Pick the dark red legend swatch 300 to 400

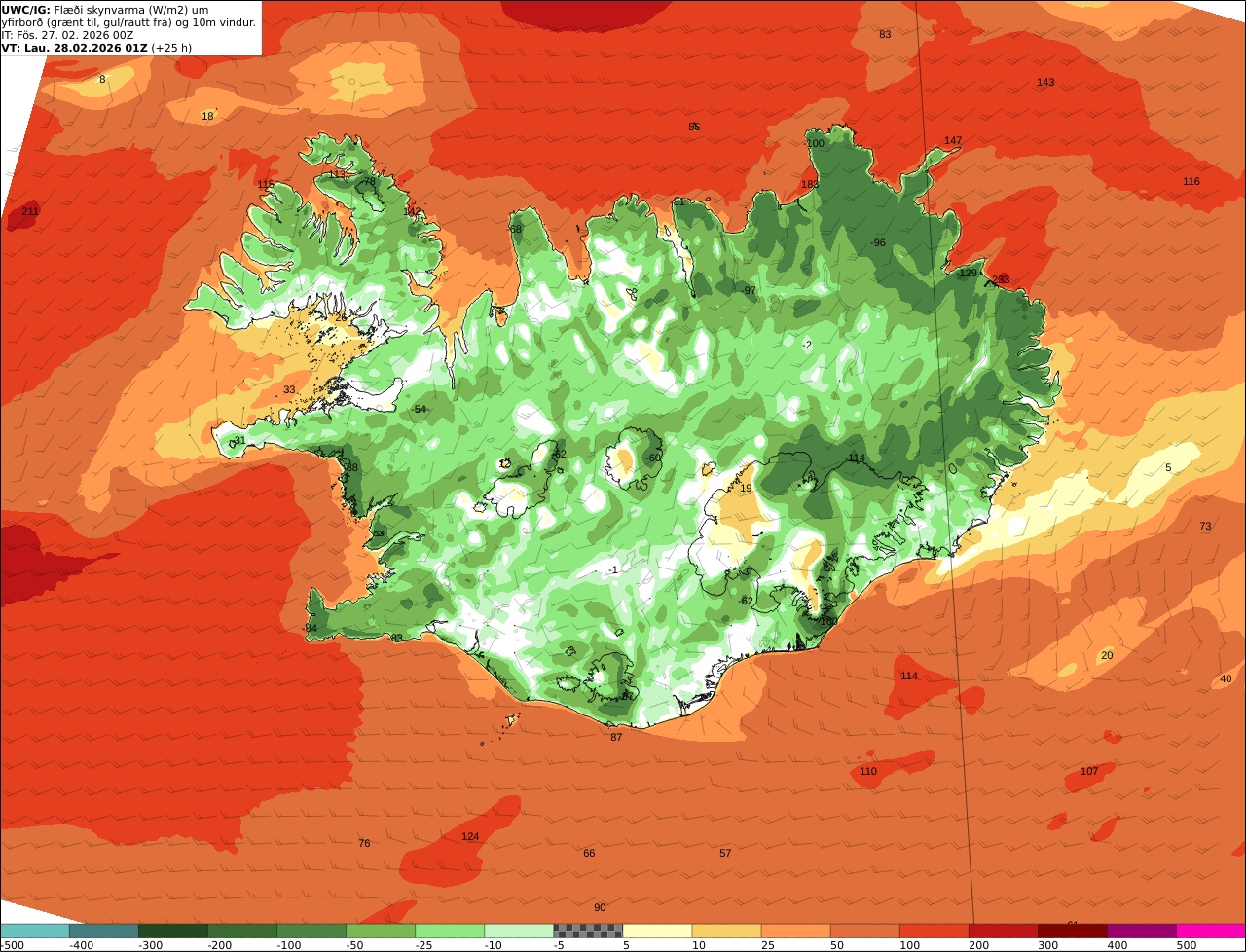click(1073, 931)
